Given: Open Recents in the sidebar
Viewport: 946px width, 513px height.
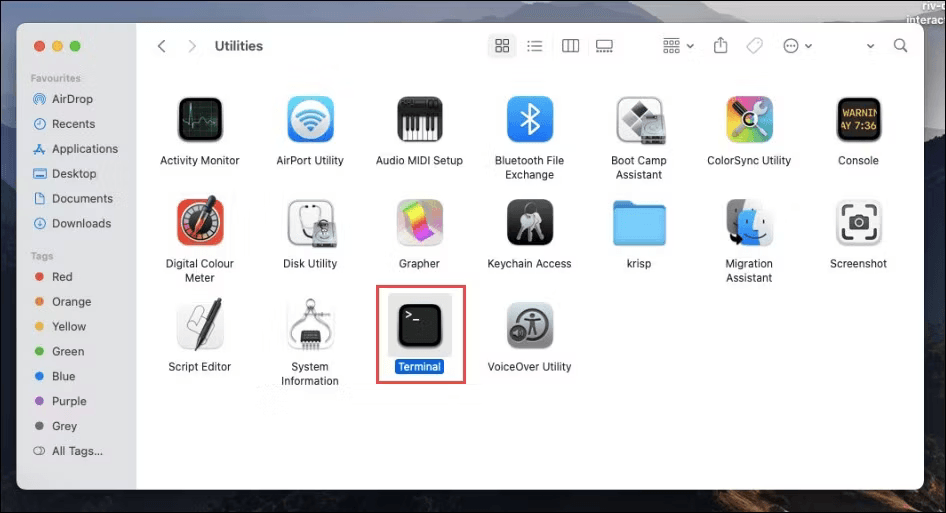Looking at the screenshot, I should [63, 124].
